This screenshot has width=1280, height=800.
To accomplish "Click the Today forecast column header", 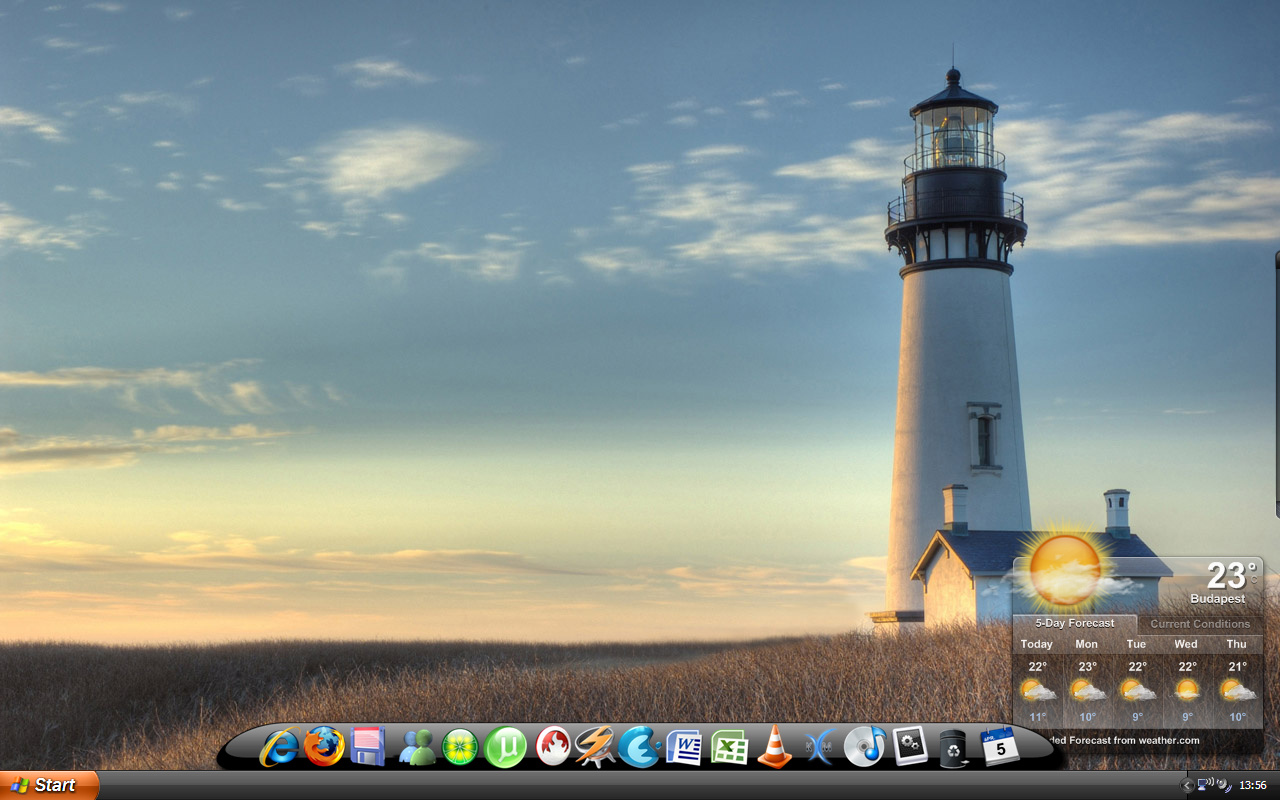I will 1036,644.
